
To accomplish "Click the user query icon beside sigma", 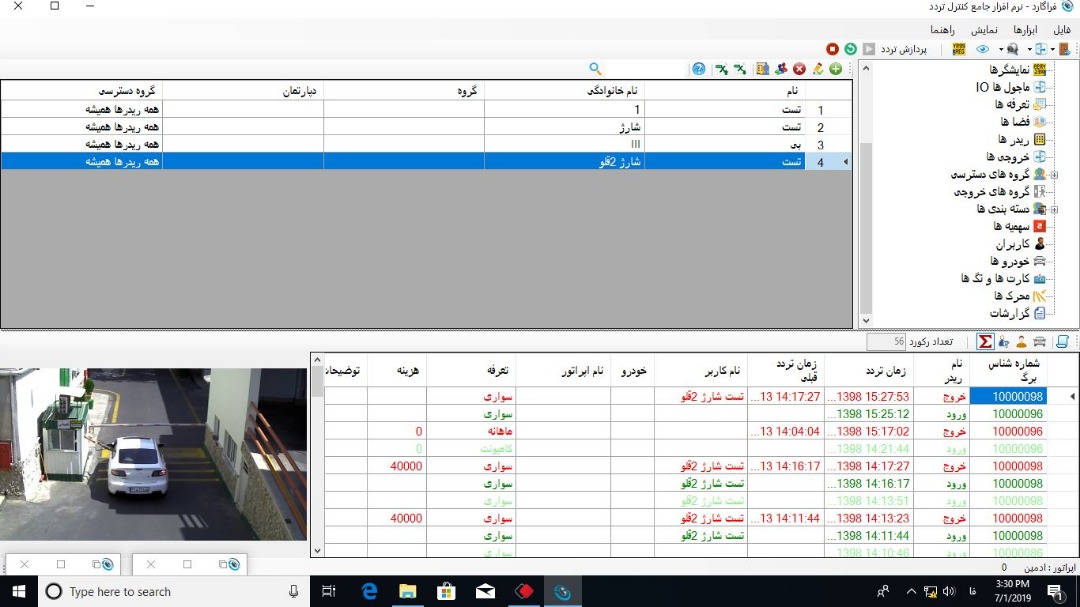I will (1004, 342).
